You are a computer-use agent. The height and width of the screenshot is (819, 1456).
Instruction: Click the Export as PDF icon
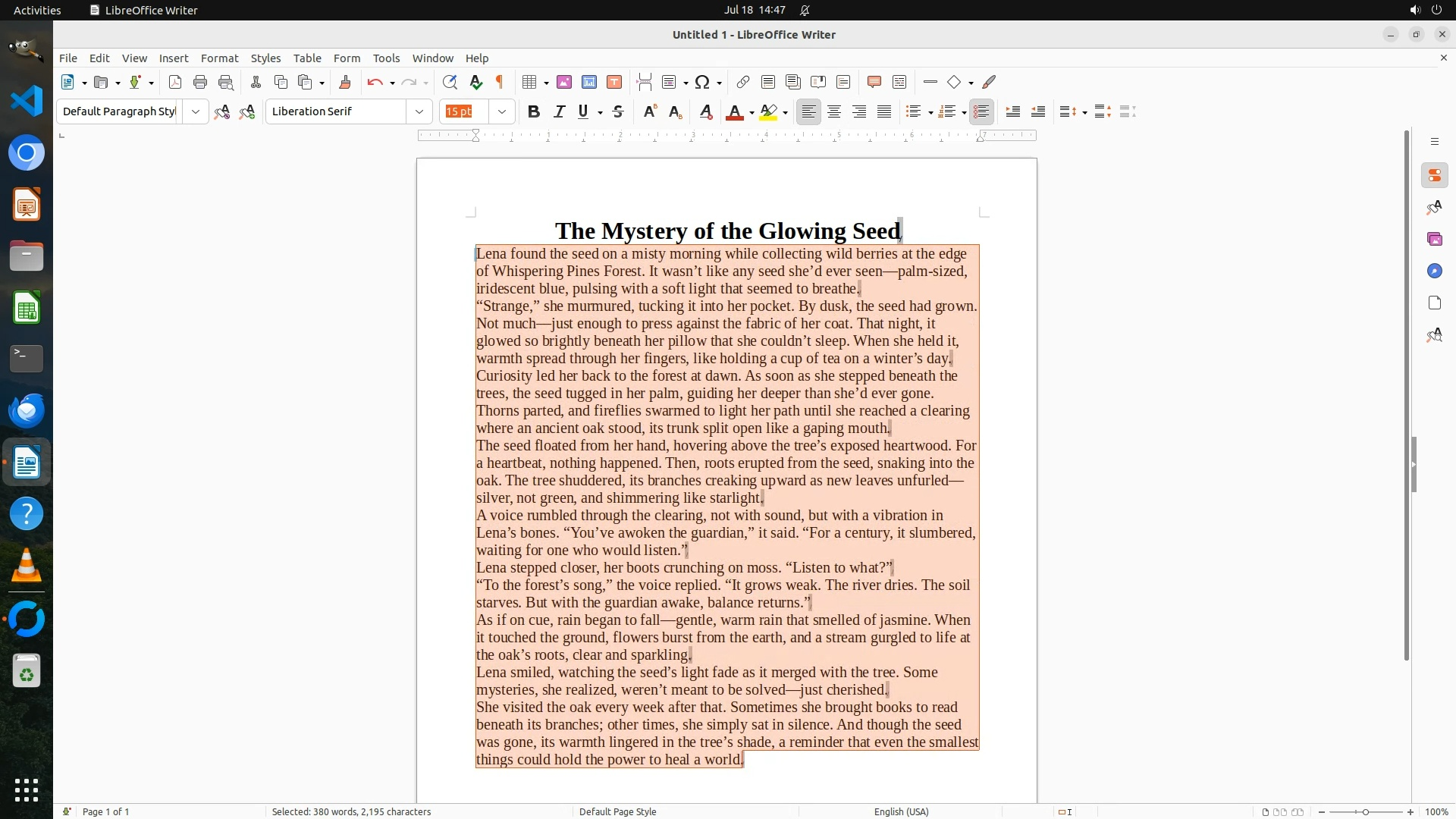coord(175,82)
